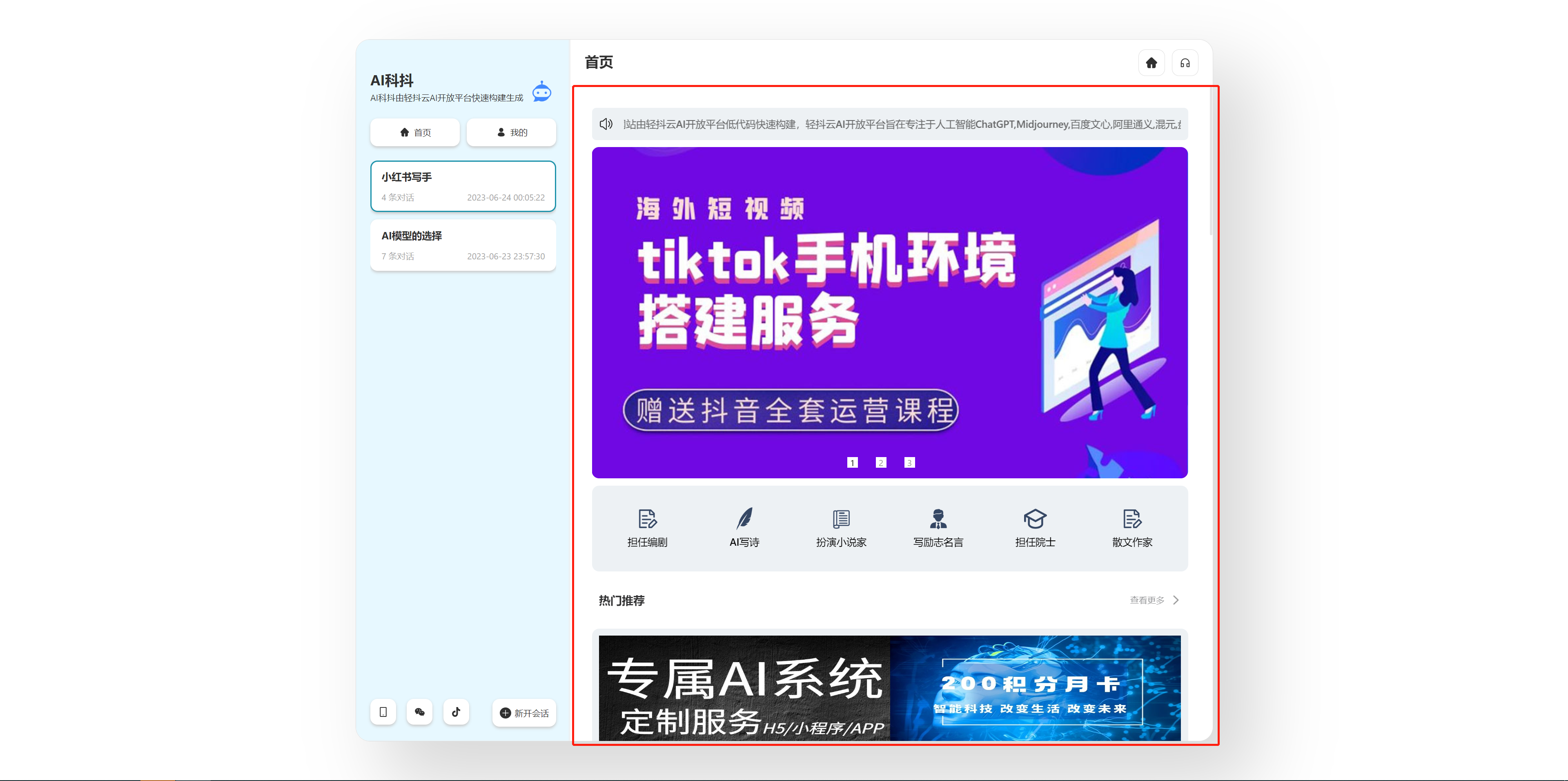Open the tiktok手机环境 banner
1568x781 pixels.
[x=889, y=312]
